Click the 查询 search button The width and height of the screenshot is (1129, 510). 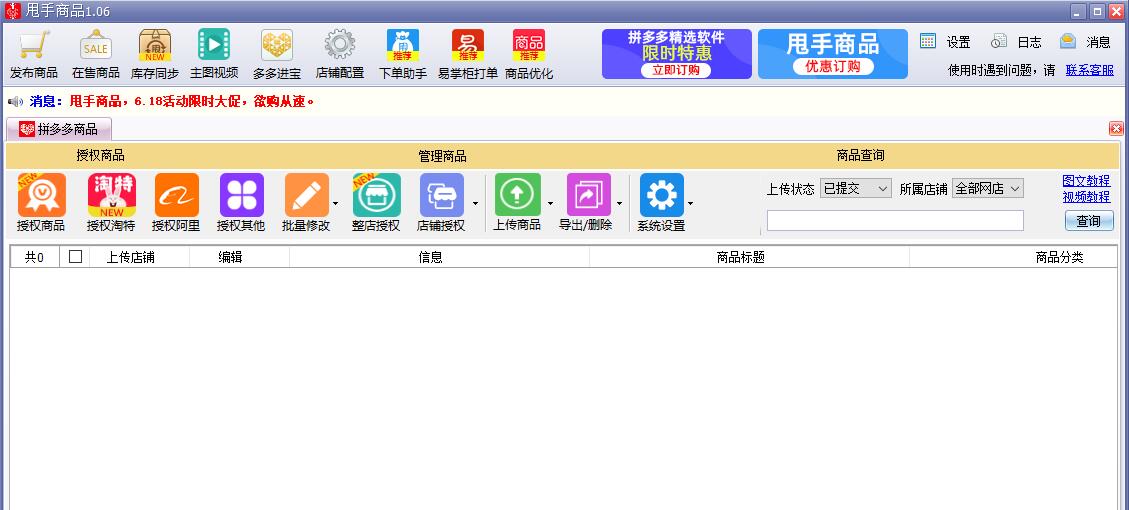pyautogui.click(x=1089, y=221)
